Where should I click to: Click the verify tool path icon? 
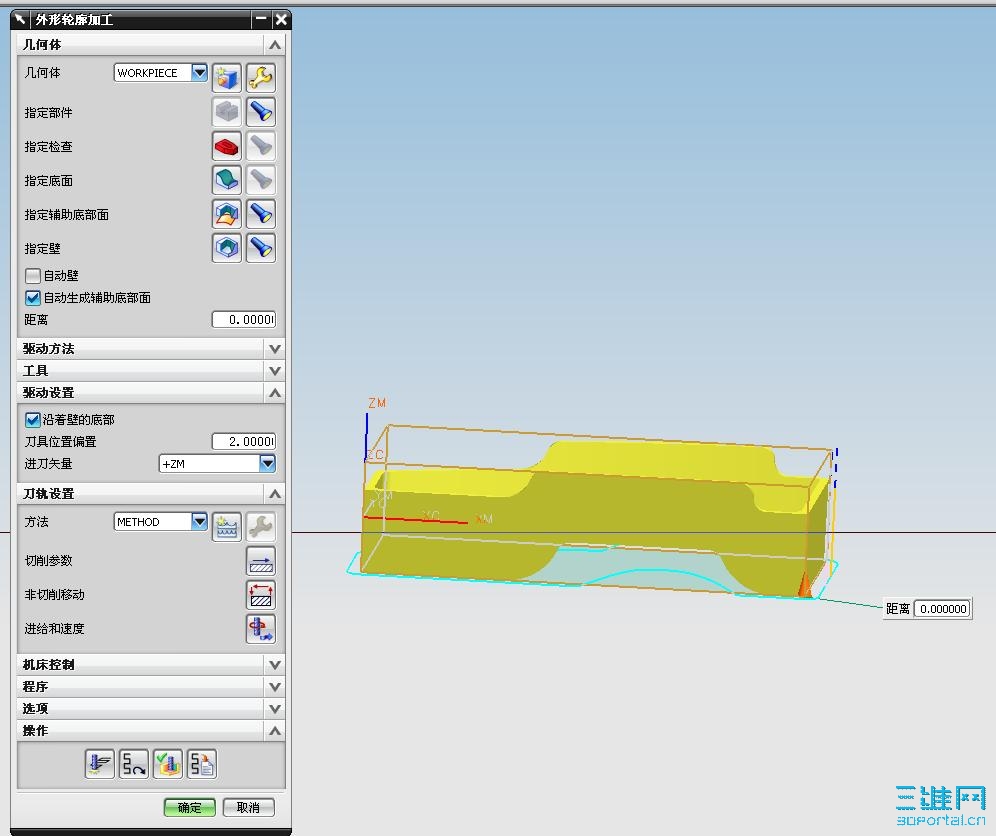(168, 764)
